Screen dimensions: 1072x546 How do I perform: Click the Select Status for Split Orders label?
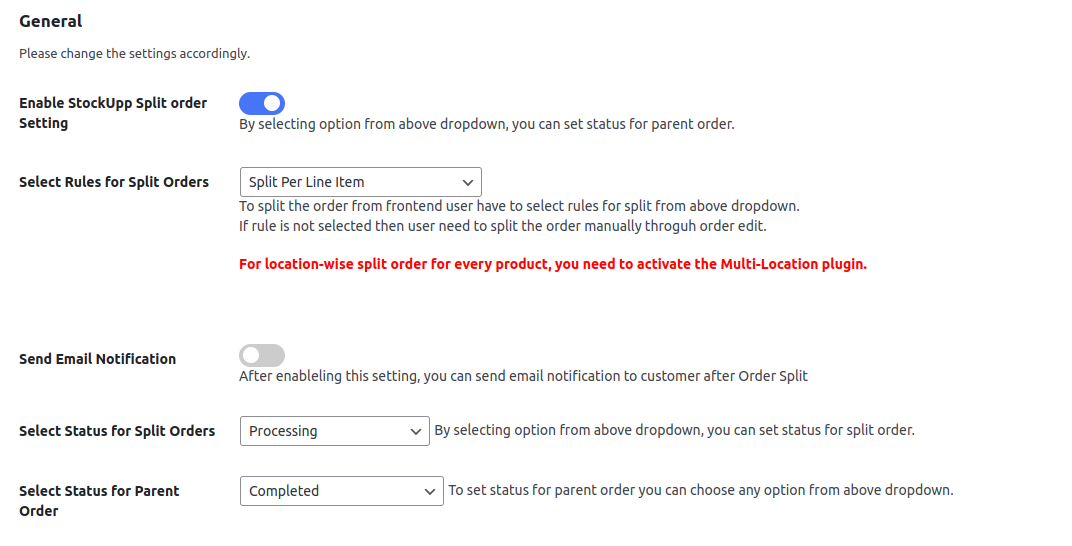click(117, 431)
